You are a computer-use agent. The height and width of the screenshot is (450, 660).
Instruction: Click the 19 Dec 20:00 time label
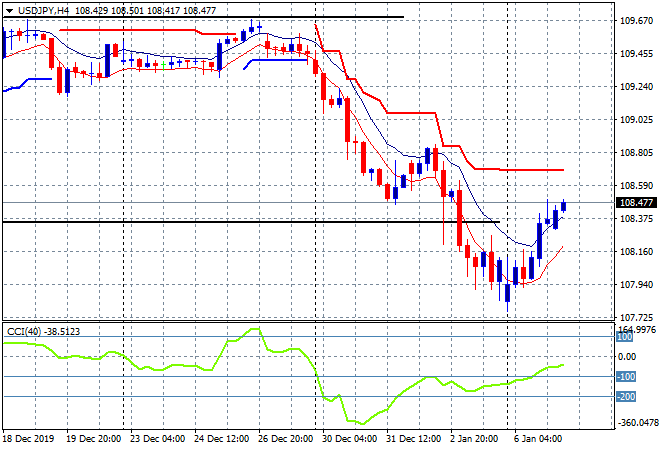coord(93,439)
